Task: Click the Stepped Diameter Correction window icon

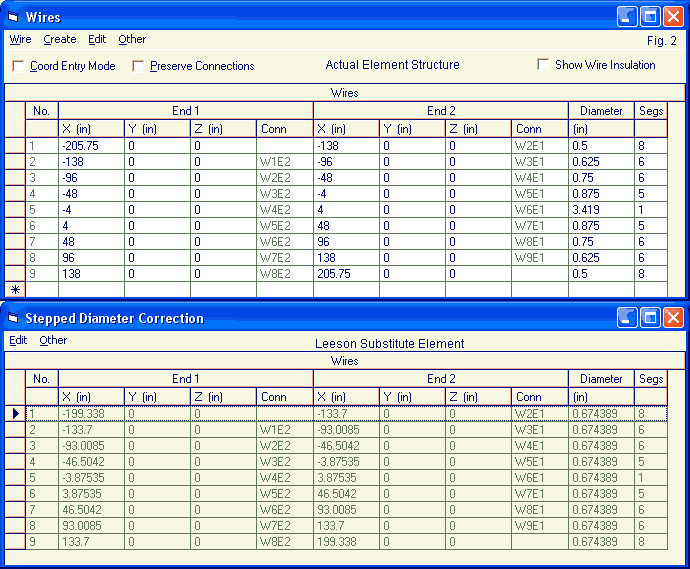Action: pyautogui.click(x=14, y=318)
